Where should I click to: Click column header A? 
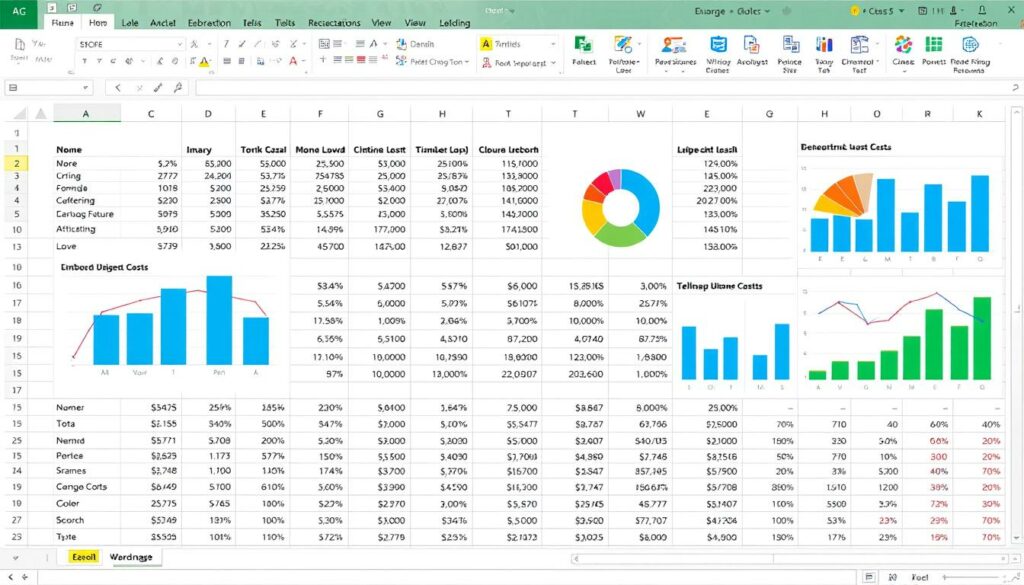(x=86, y=114)
